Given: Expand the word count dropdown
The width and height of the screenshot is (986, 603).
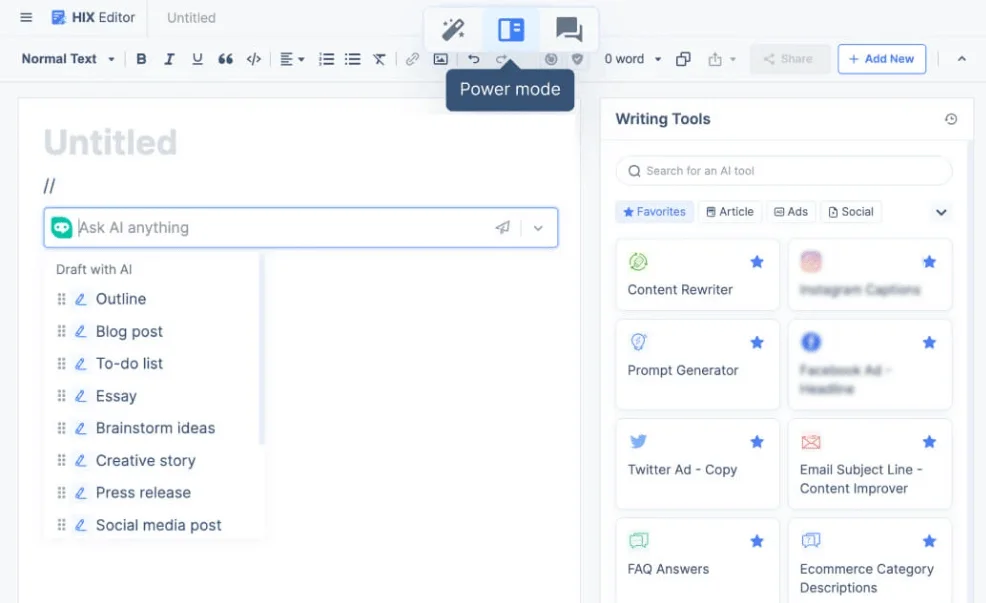Looking at the screenshot, I should (x=632, y=59).
